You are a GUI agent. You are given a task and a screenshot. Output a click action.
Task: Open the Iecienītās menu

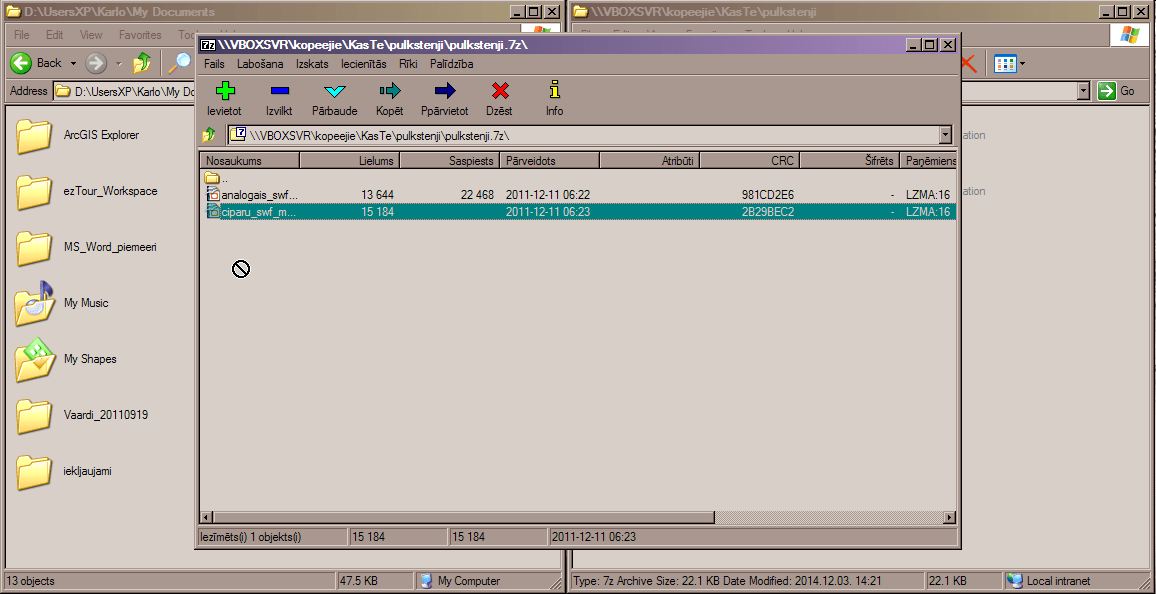pos(364,64)
